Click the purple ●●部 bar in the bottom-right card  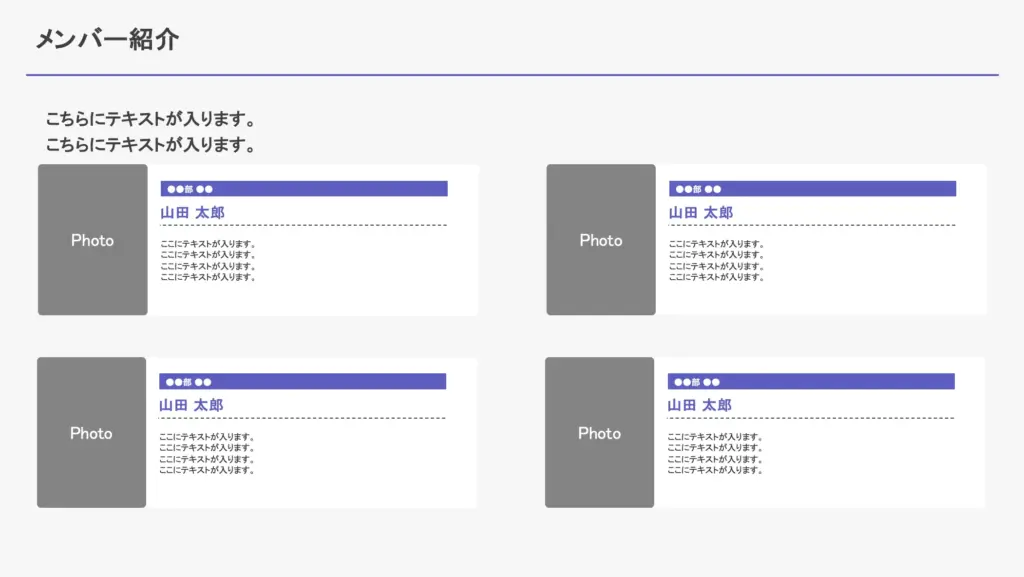point(811,382)
